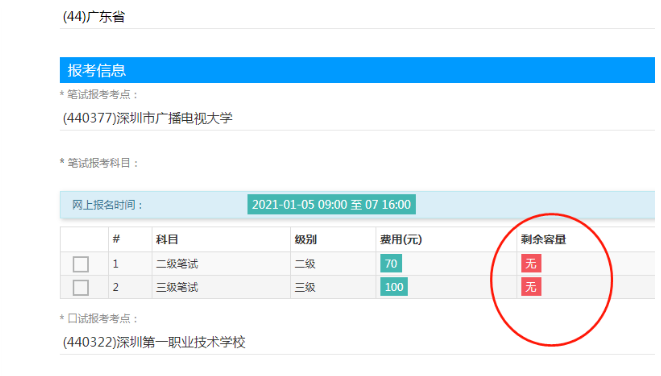Click the 级别 column header

(x=305, y=240)
